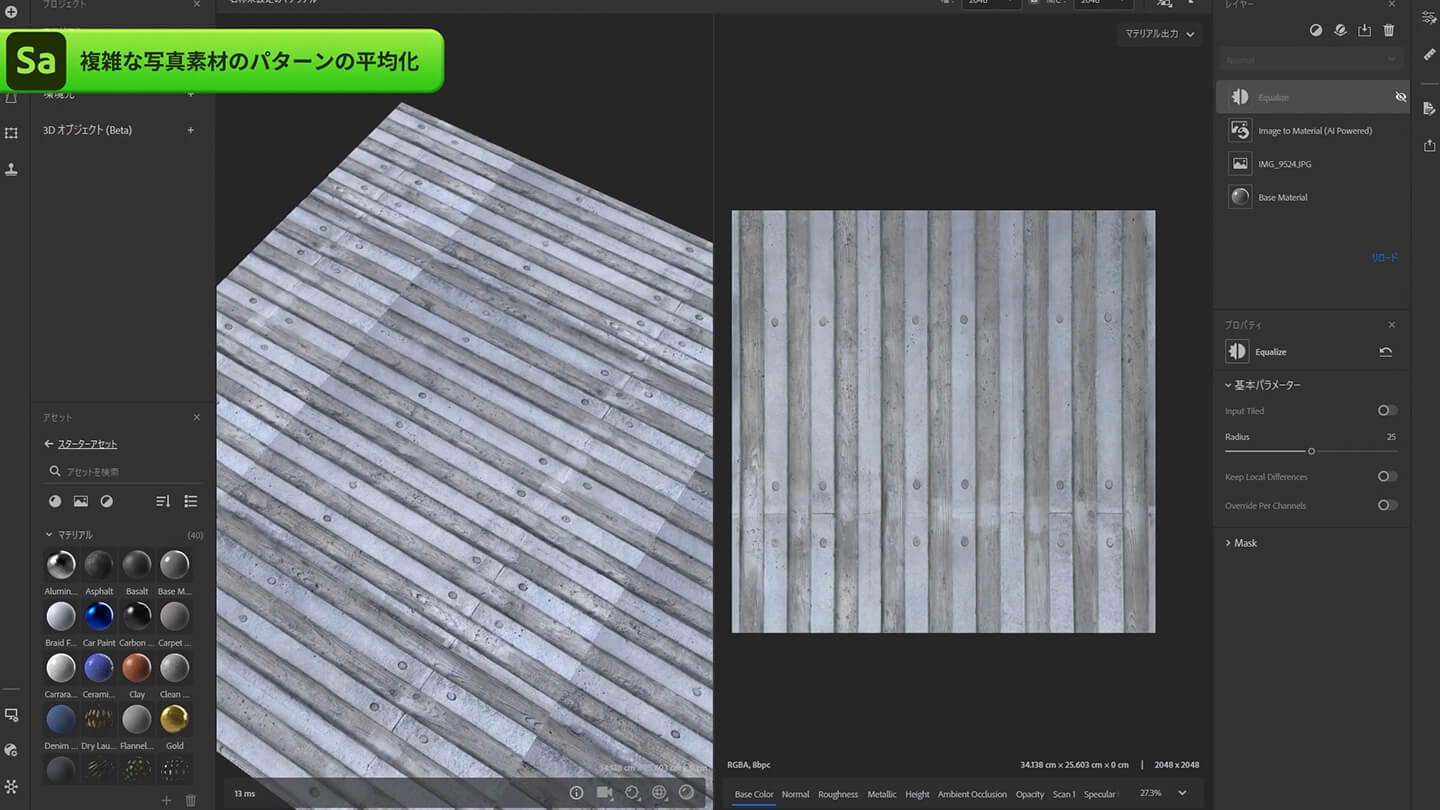The height and width of the screenshot is (810, 1440).
Task: Select the crop frame tool on left sidebar
Action: click(12, 132)
